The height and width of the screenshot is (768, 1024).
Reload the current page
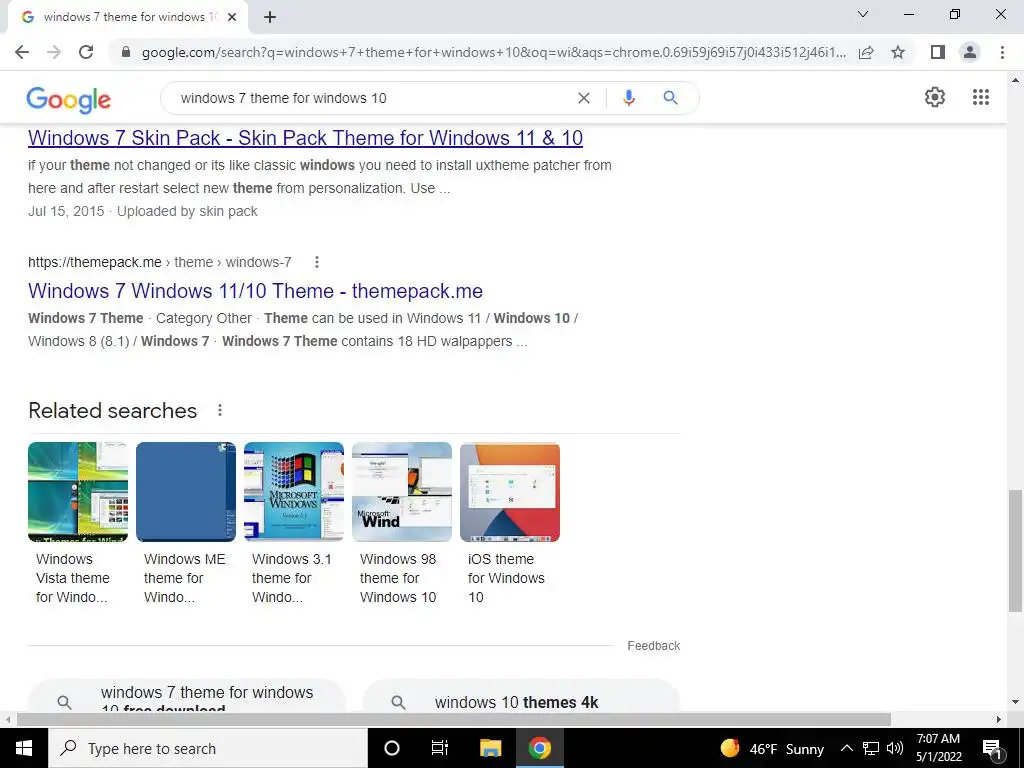[86, 52]
